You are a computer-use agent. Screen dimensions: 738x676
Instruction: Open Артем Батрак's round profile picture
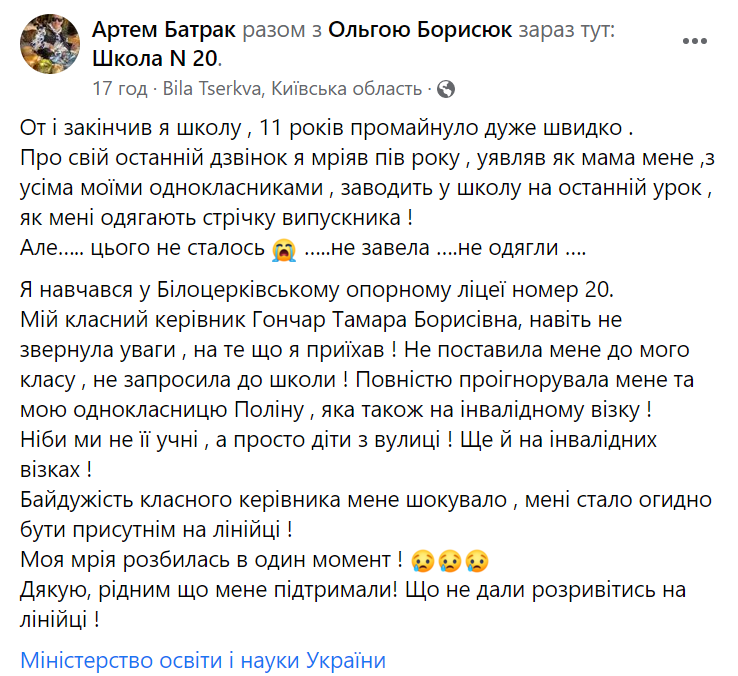click(49, 44)
